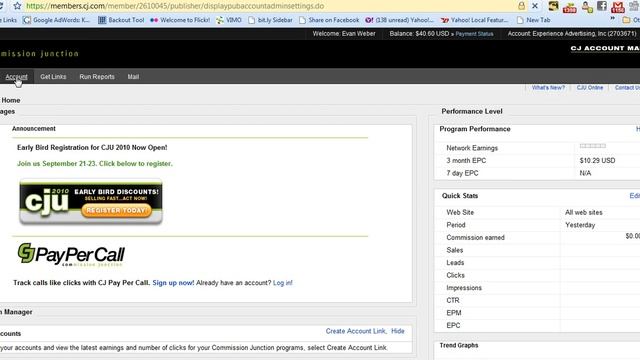Click 'Welcome: Evan Weber' text
Image resolution: width=640 pixels, height=360 pixels.
tap(344, 33)
